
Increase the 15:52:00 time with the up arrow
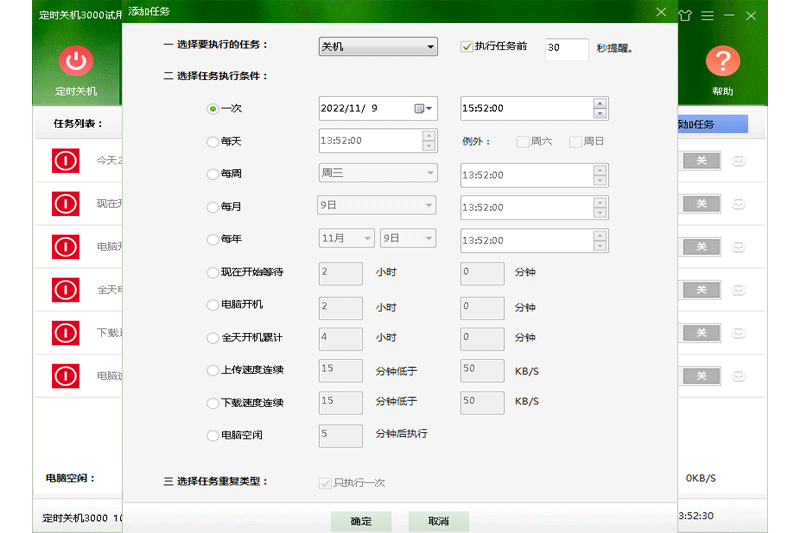[600, 104]
